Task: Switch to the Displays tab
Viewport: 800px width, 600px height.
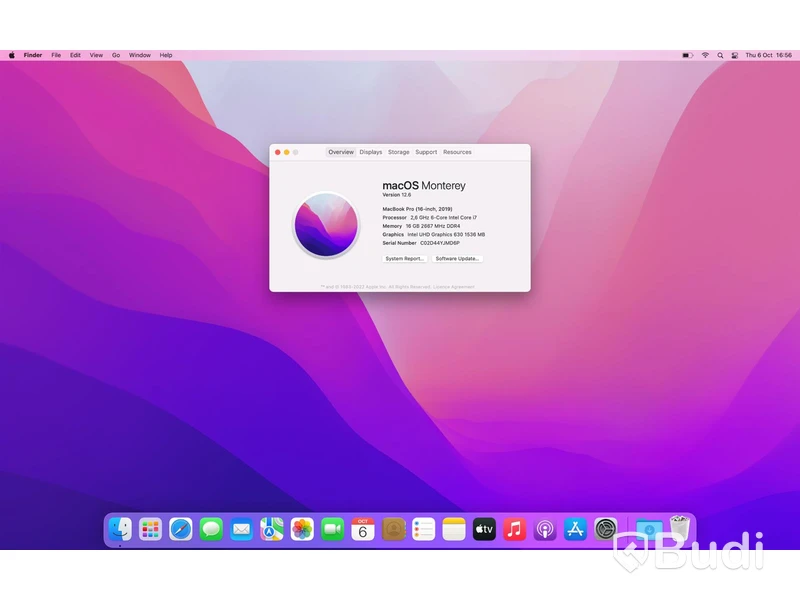Action: coord(371,152)
